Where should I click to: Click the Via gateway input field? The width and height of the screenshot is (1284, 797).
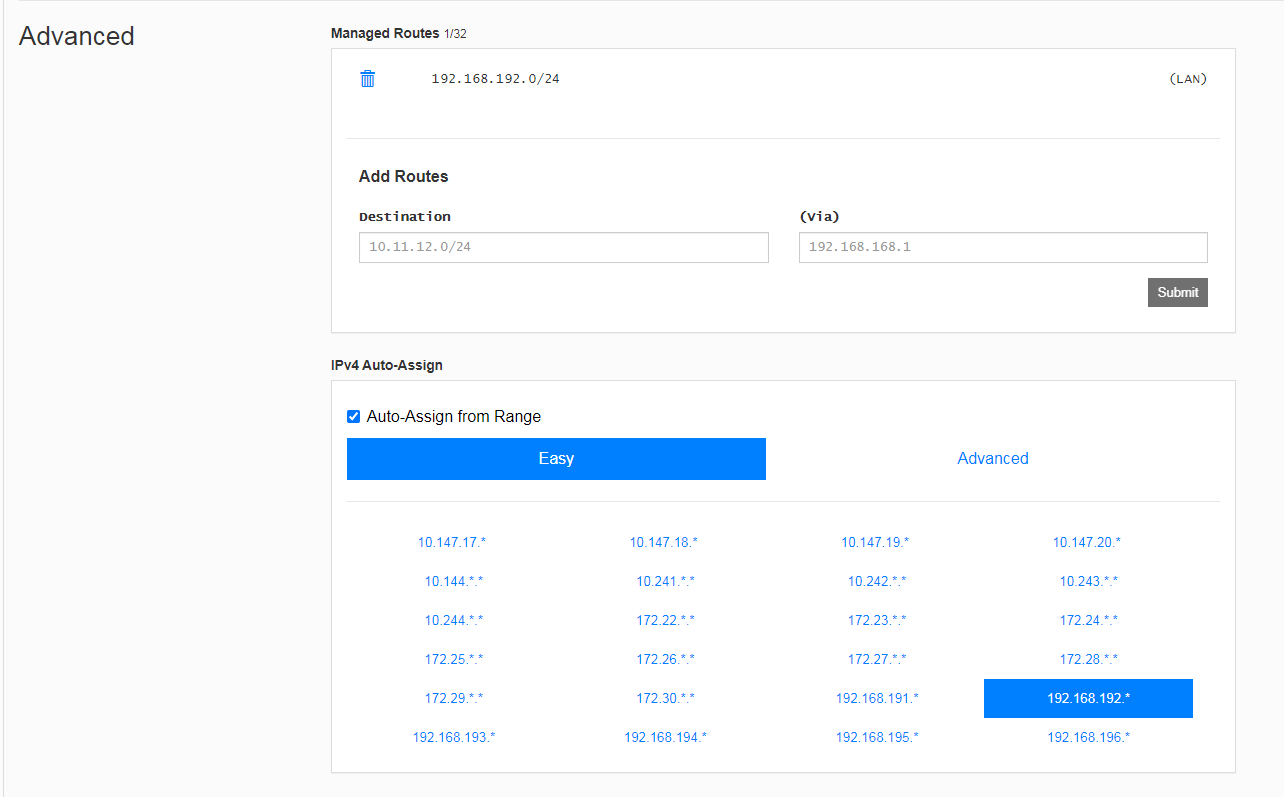click(1002, 247)
